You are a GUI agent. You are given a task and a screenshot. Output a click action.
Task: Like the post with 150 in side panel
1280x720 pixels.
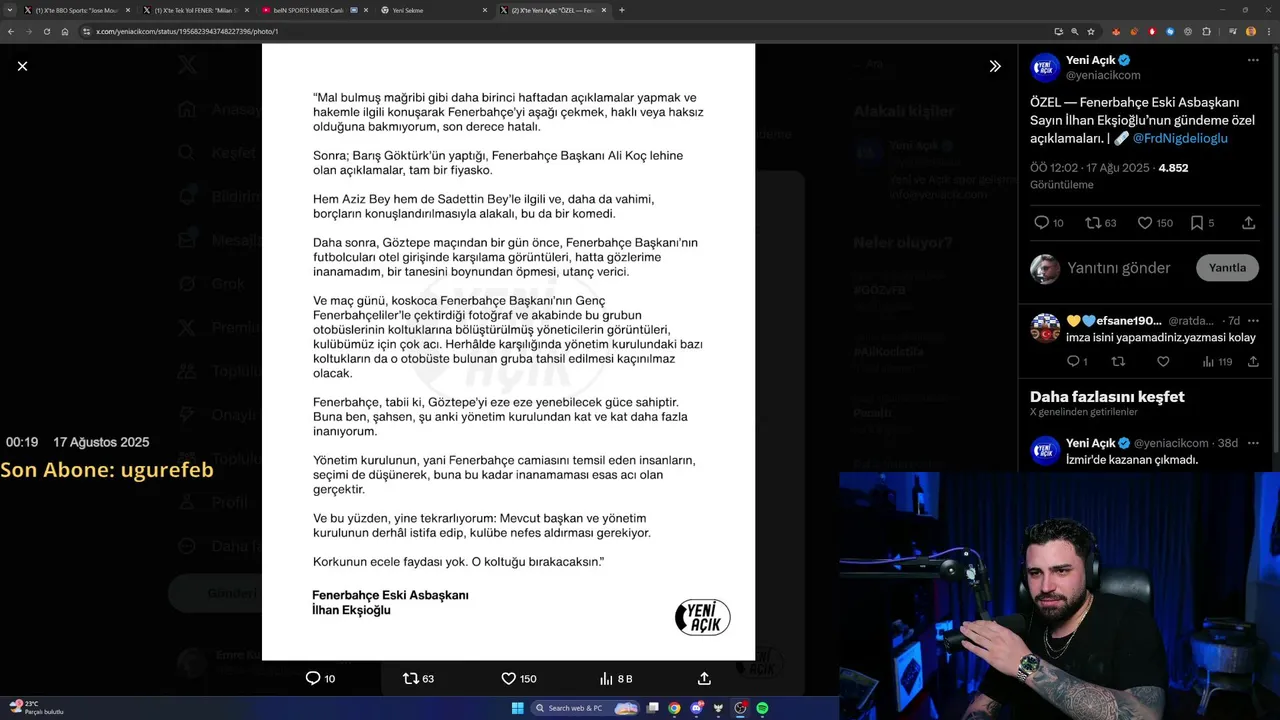click(1155, 223)
